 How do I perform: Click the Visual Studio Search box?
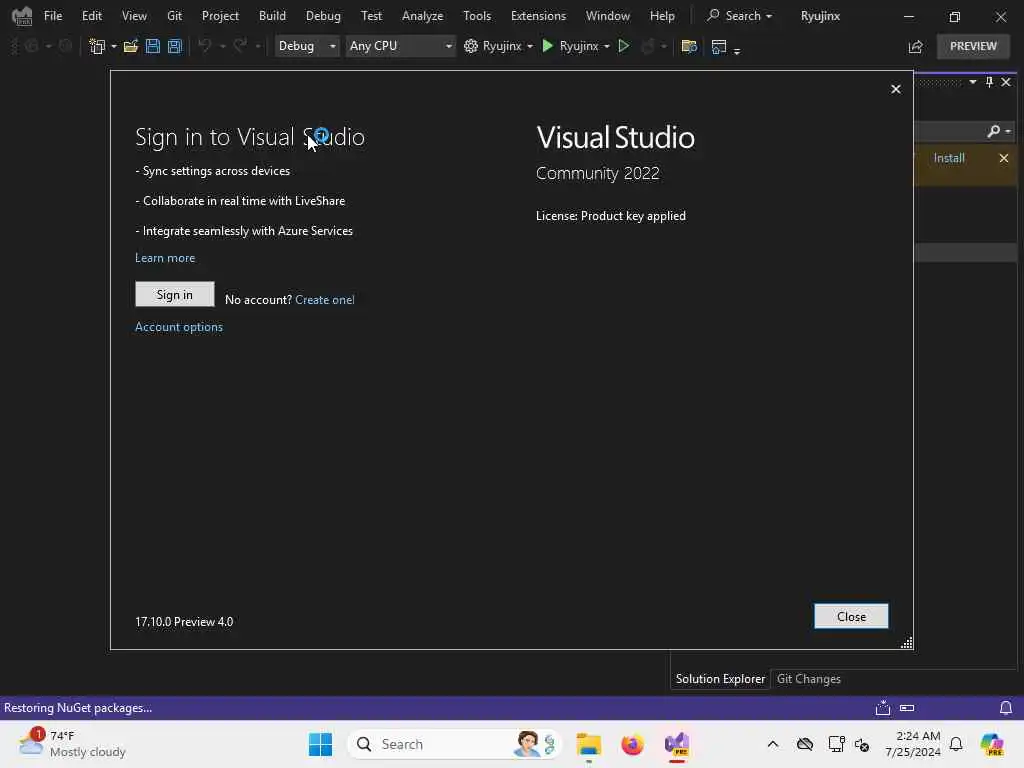tap(739, 16)
